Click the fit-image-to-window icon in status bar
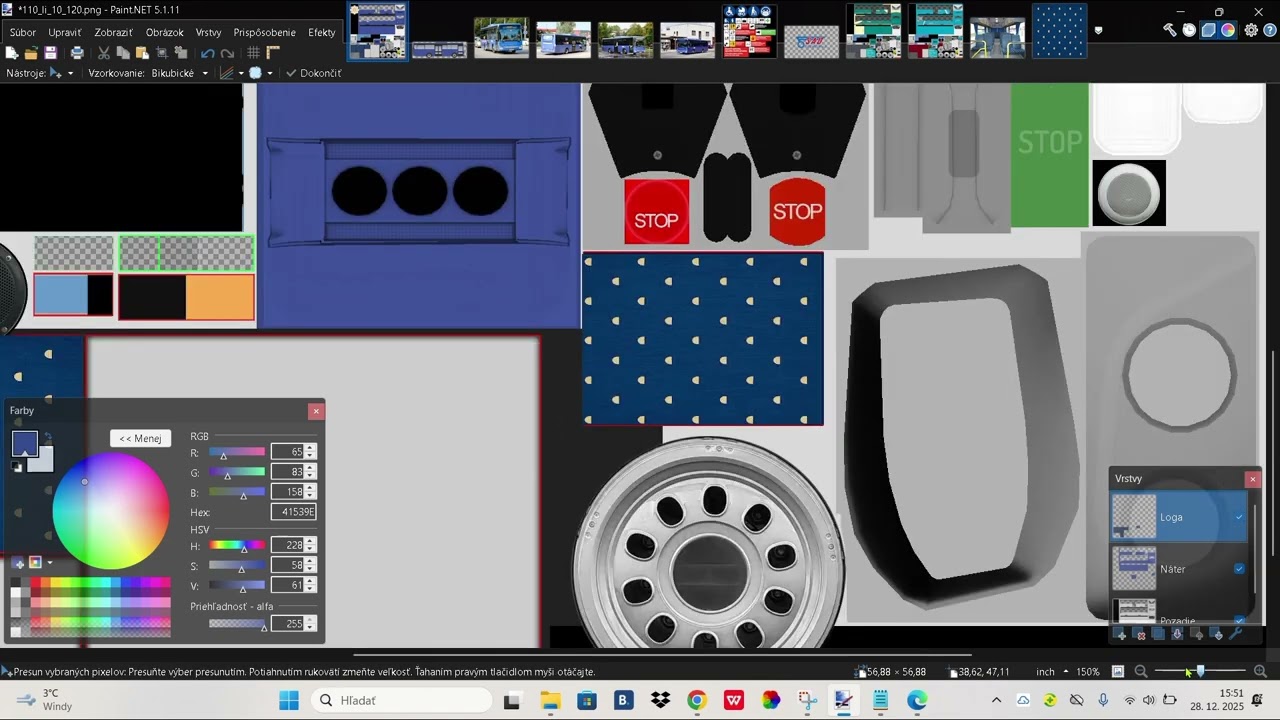This screenshot has width=1280, height=720. pyautogui.click(x=1118, y=671)
